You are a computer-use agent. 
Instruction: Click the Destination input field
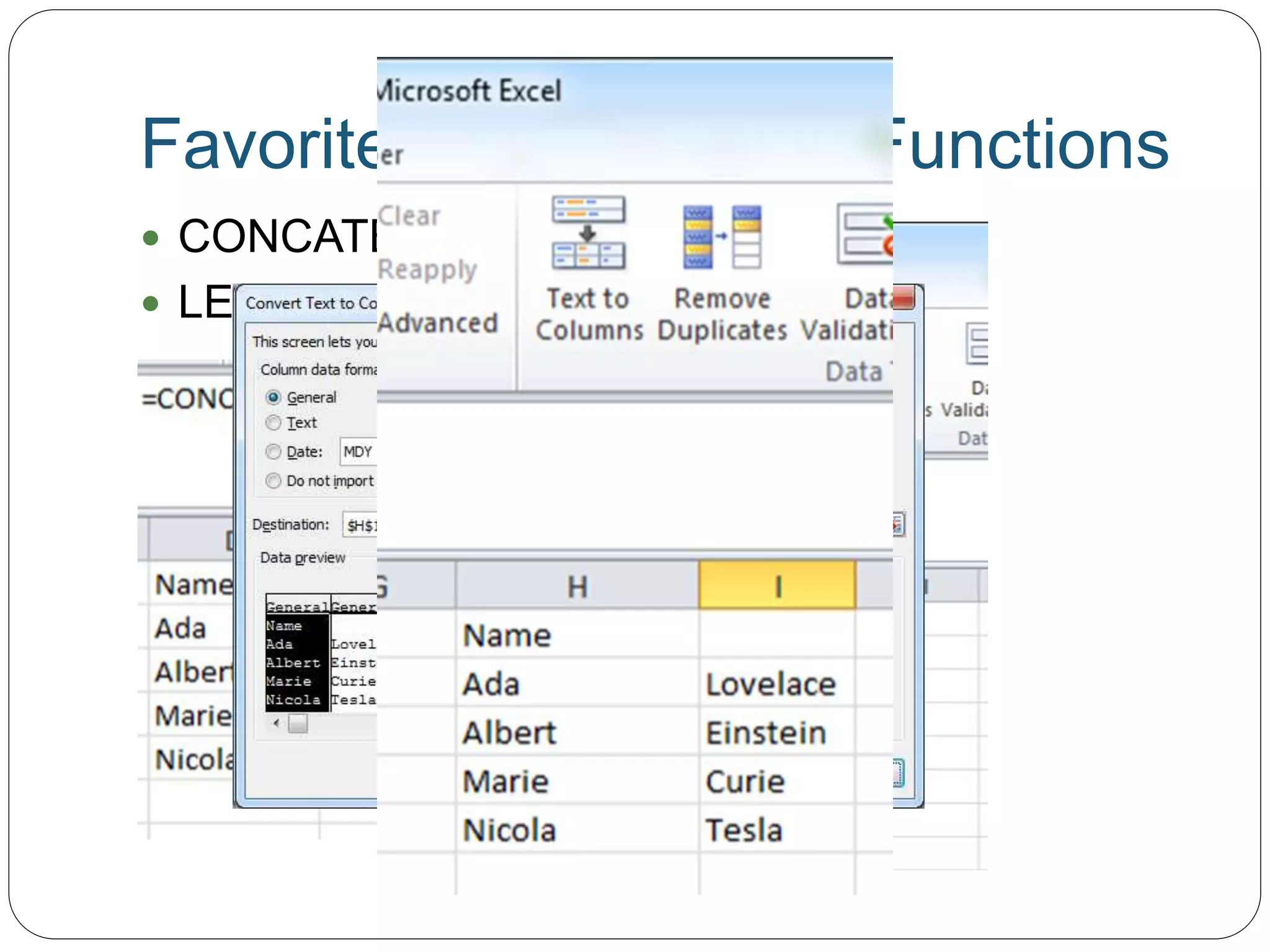pos(360,526)
